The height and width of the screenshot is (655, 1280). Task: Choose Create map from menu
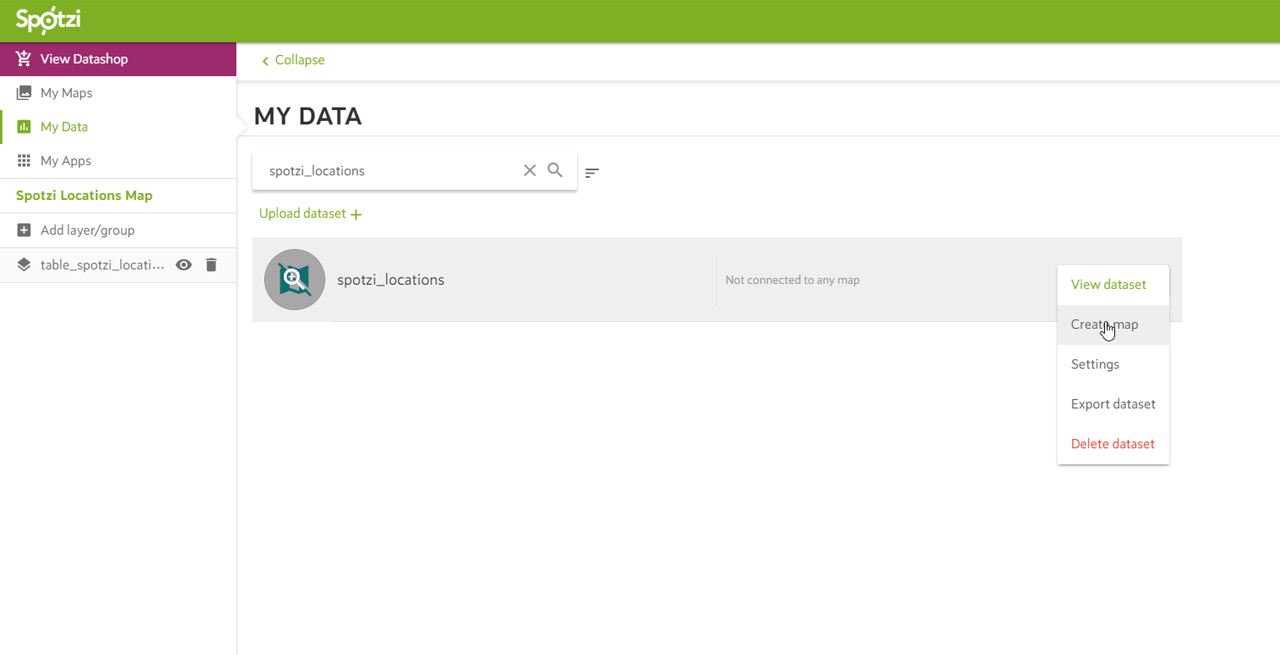[1113, 325]
